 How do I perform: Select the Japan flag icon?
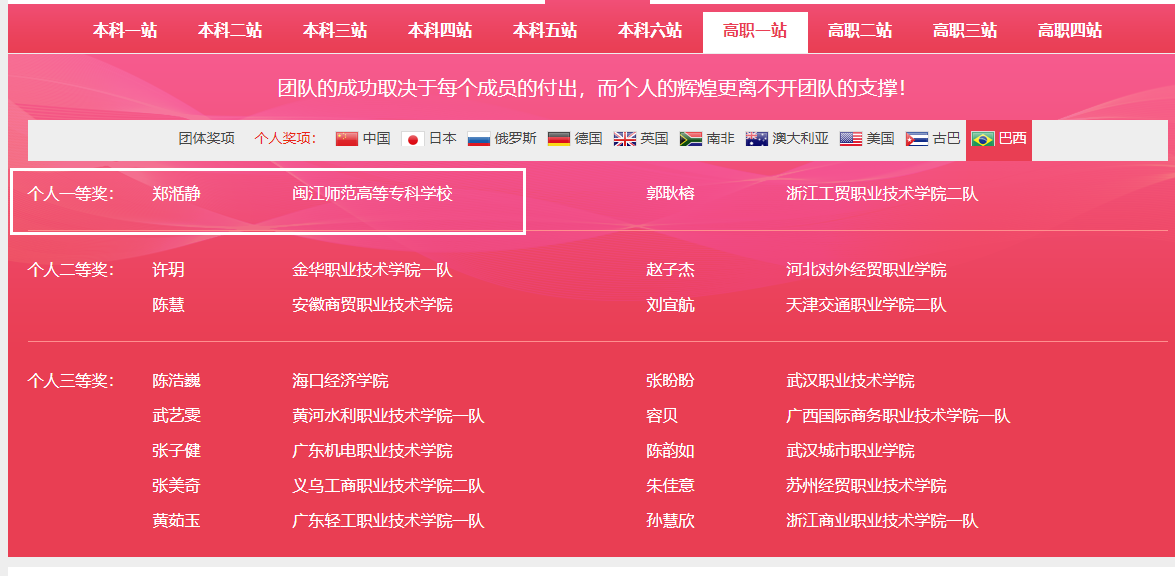point(413,139)
